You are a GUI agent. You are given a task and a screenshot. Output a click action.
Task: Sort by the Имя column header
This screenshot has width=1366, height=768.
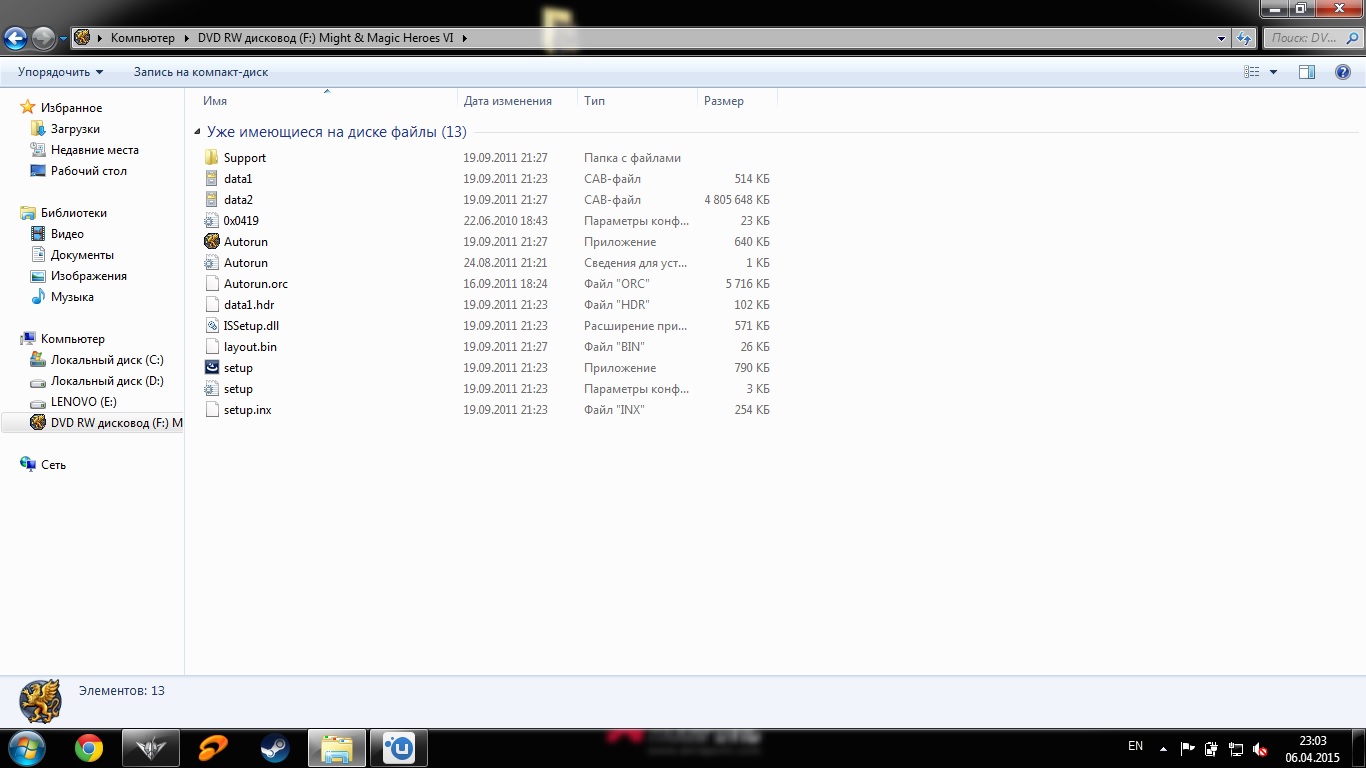[x=215, y=101]
